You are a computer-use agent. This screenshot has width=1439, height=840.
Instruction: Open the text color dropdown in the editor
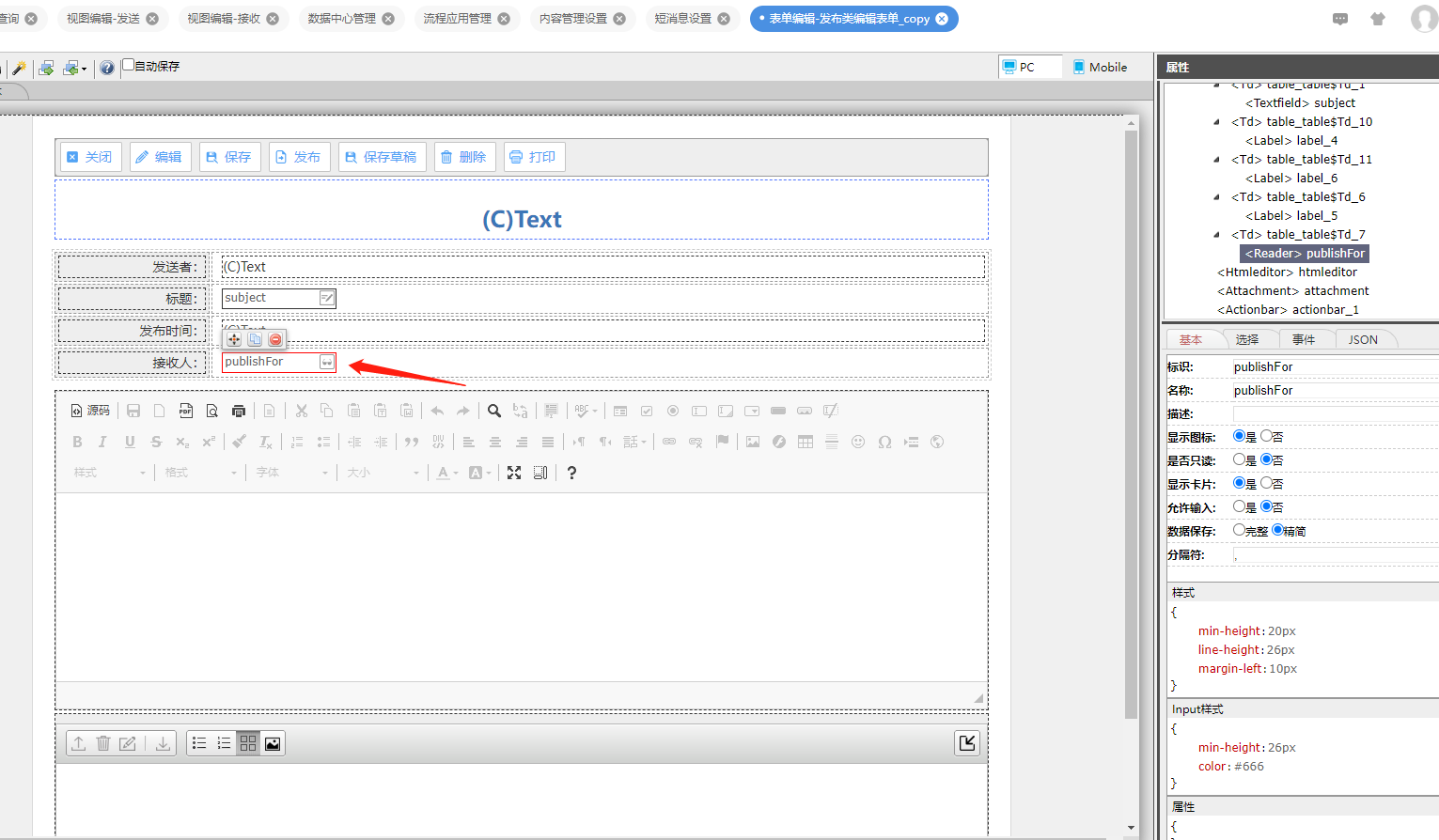(447, 473)
